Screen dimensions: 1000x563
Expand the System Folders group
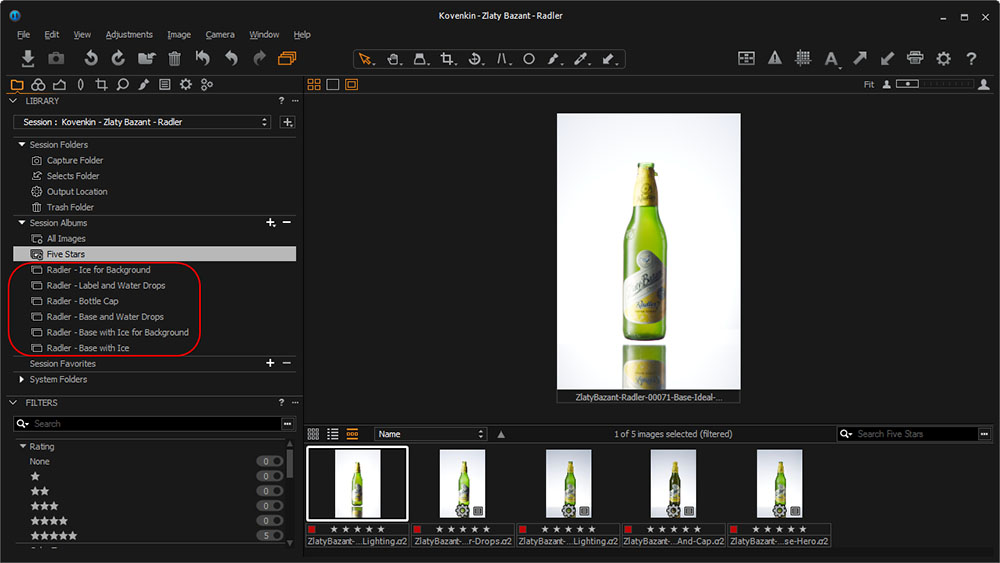pos(22,379)
